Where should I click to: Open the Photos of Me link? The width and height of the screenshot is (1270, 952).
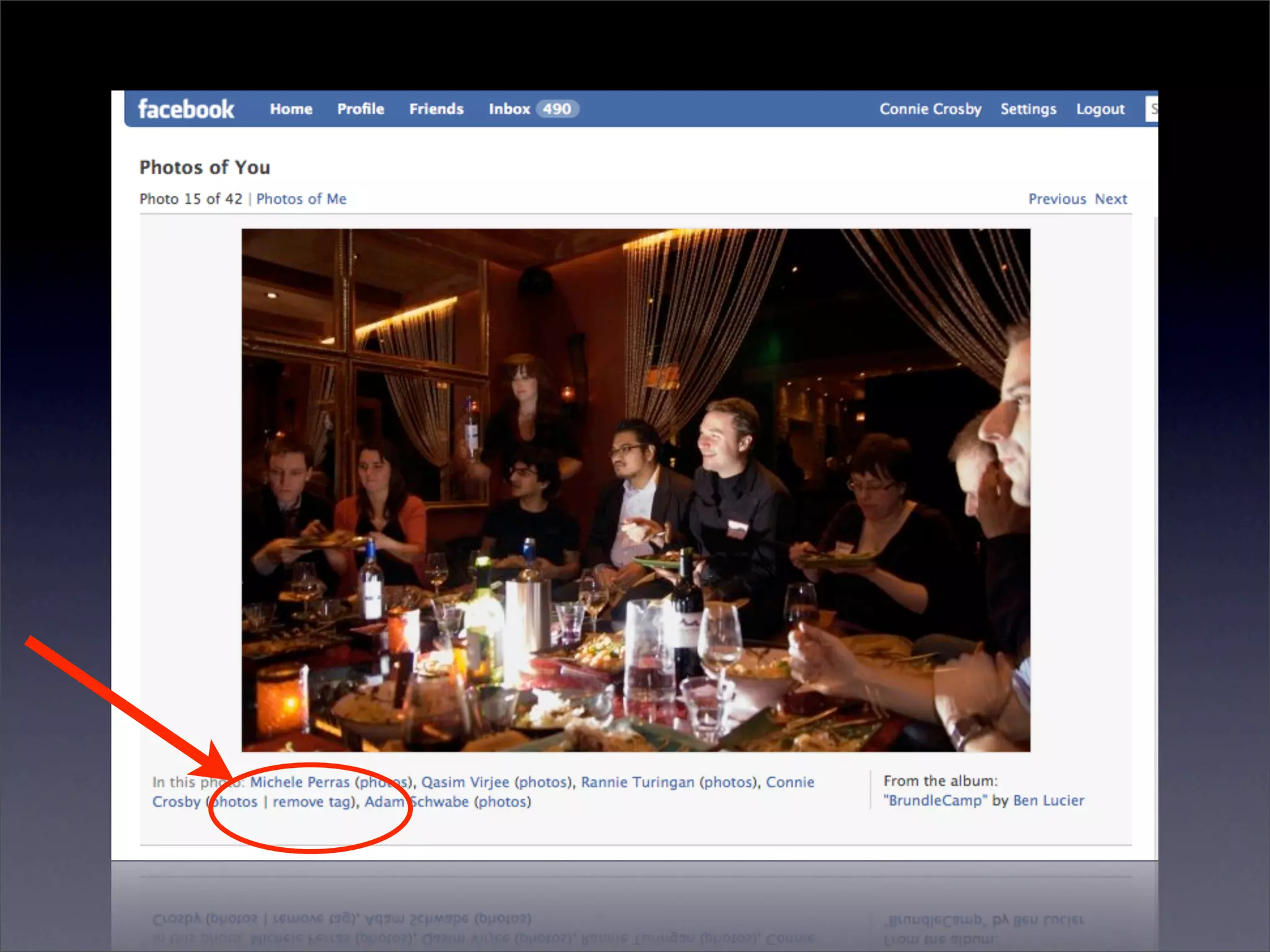coord(301,199)
